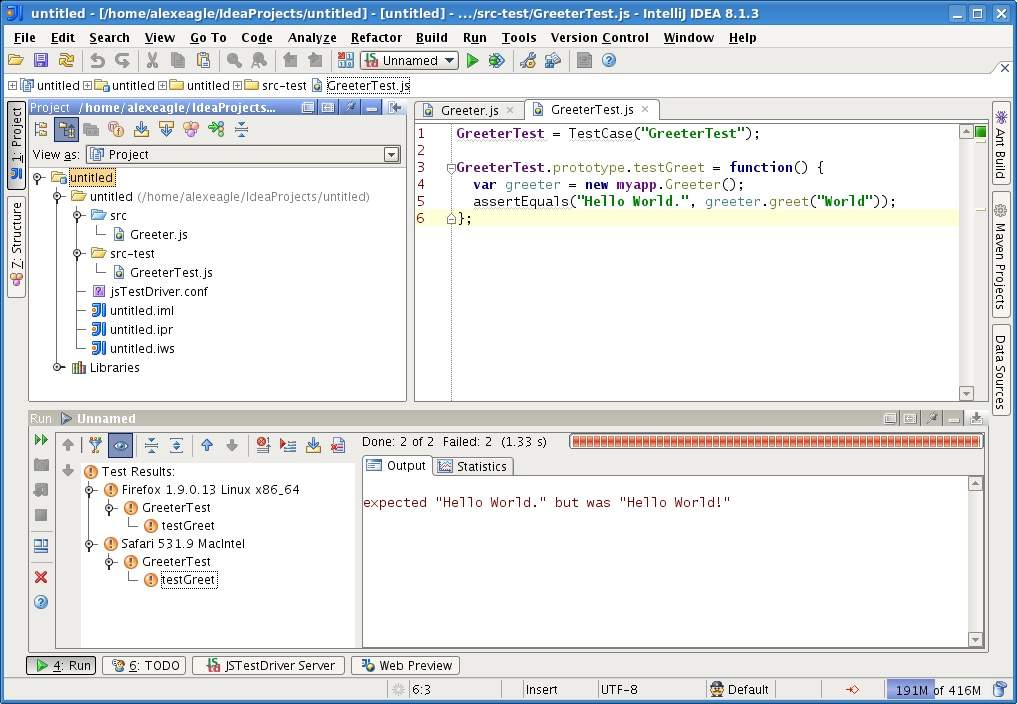Click the Make Project binary icon
The height and width of the screenshot is (704, 1017).
click(346, 60)
